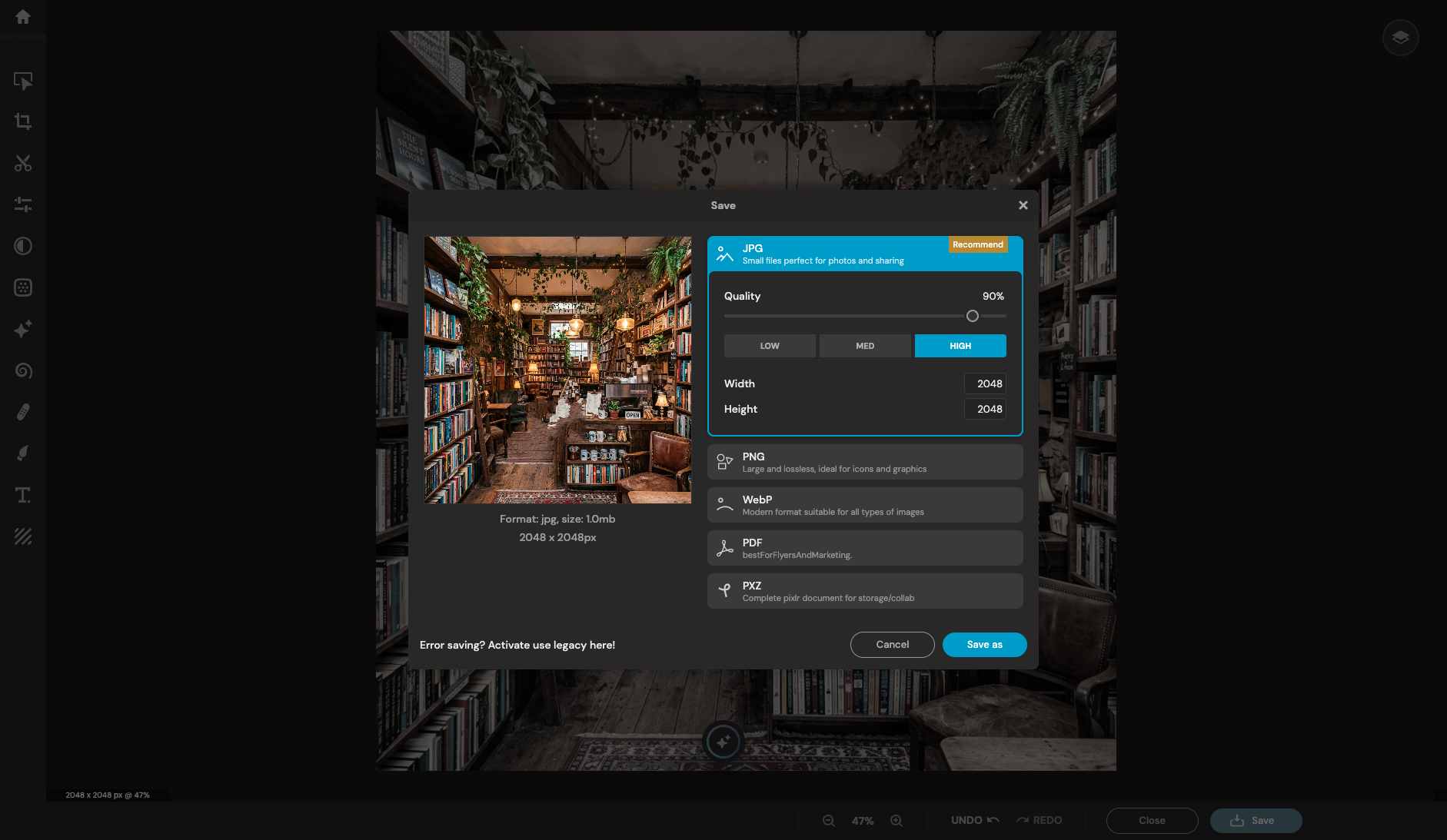
Task: Click REDO in the bottom bar
Action: 1040,820
